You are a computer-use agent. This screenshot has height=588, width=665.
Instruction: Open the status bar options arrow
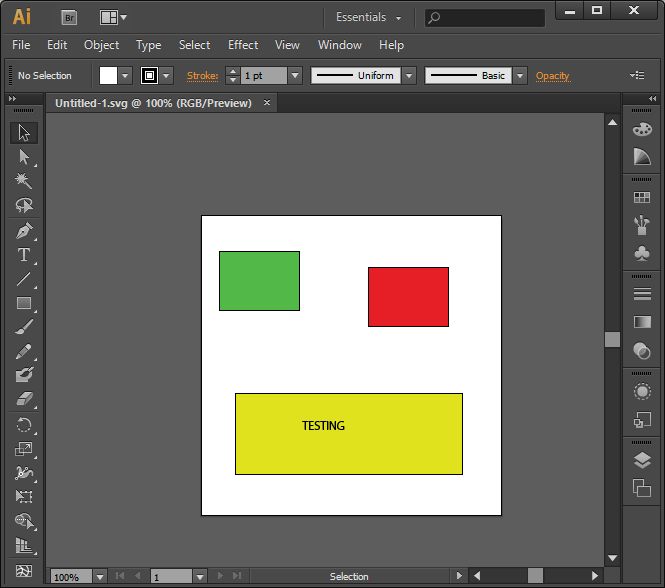(x=459, y=576)
